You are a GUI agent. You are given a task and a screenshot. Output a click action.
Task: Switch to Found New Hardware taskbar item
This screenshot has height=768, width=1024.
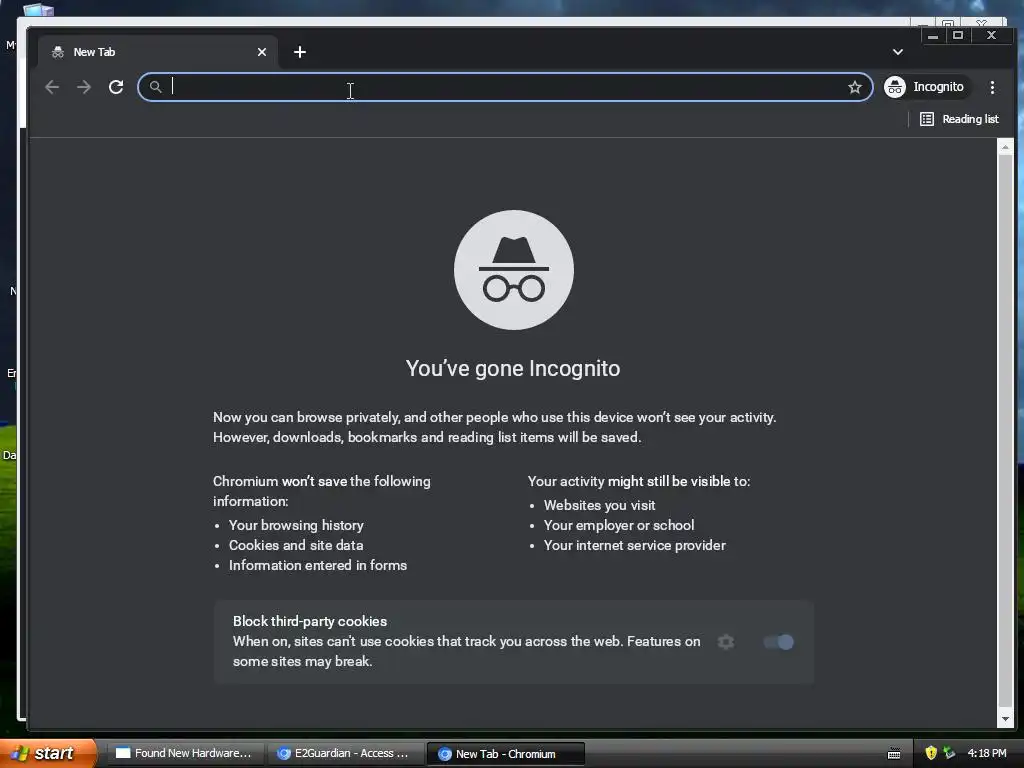[x=184, y=753]
